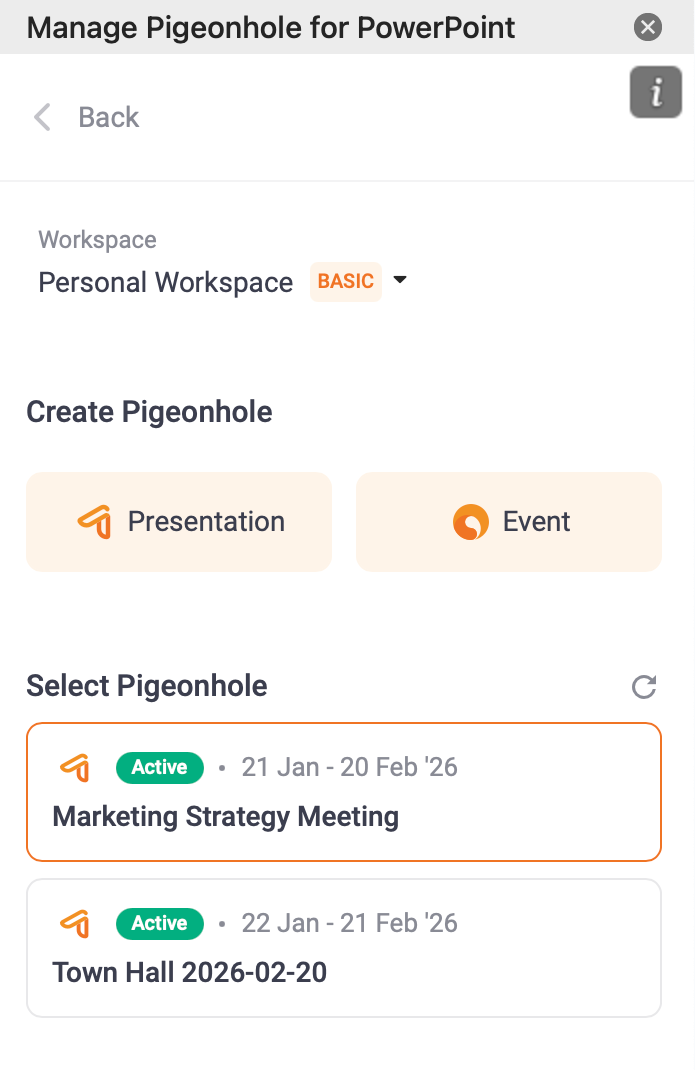
Task: Refresh the Select Pigeonhole list
Action: (644, 687)
